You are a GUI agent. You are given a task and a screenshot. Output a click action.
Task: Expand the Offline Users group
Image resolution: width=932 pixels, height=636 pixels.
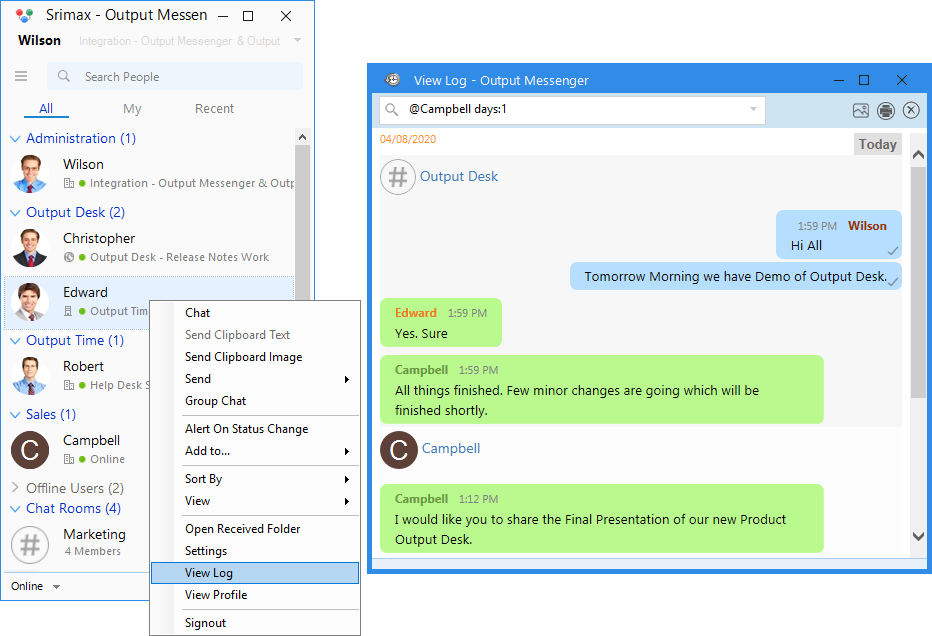click(15, 487)
